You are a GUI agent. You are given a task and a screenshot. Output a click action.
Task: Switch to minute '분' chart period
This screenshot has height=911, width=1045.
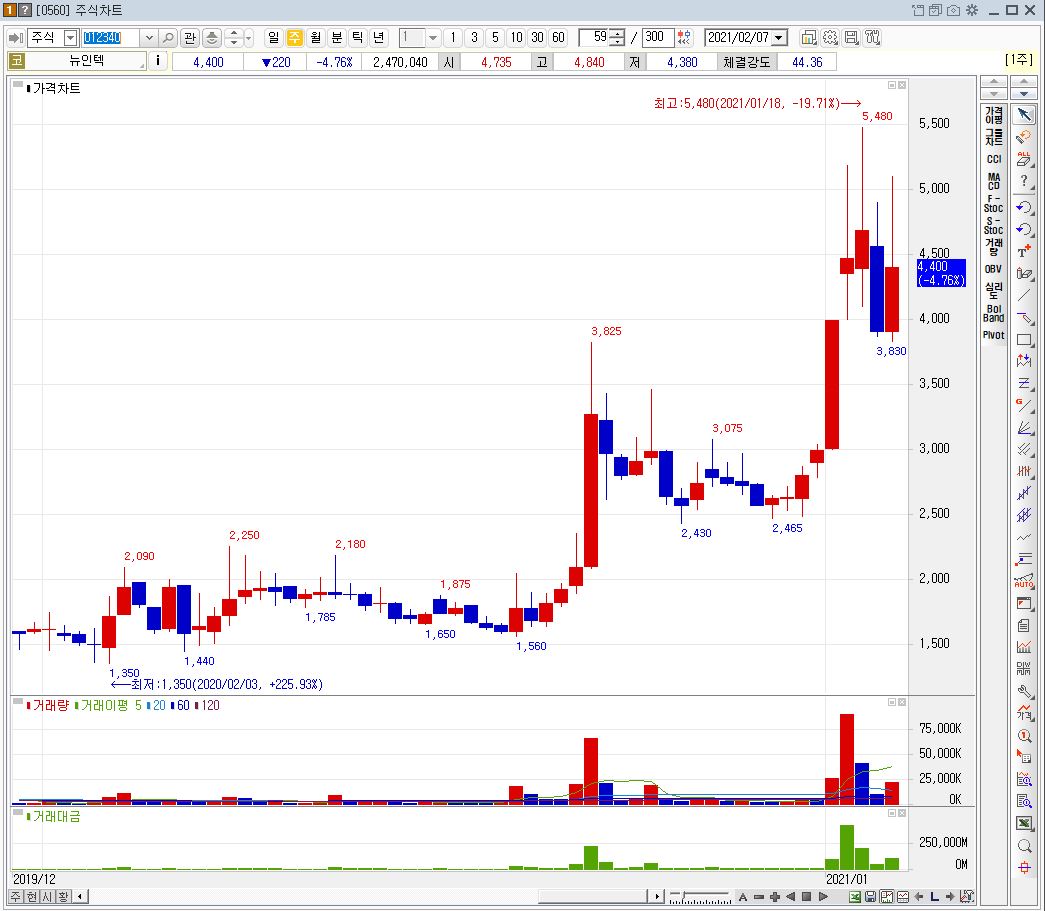pyautogui.click(x=337, y=38)
